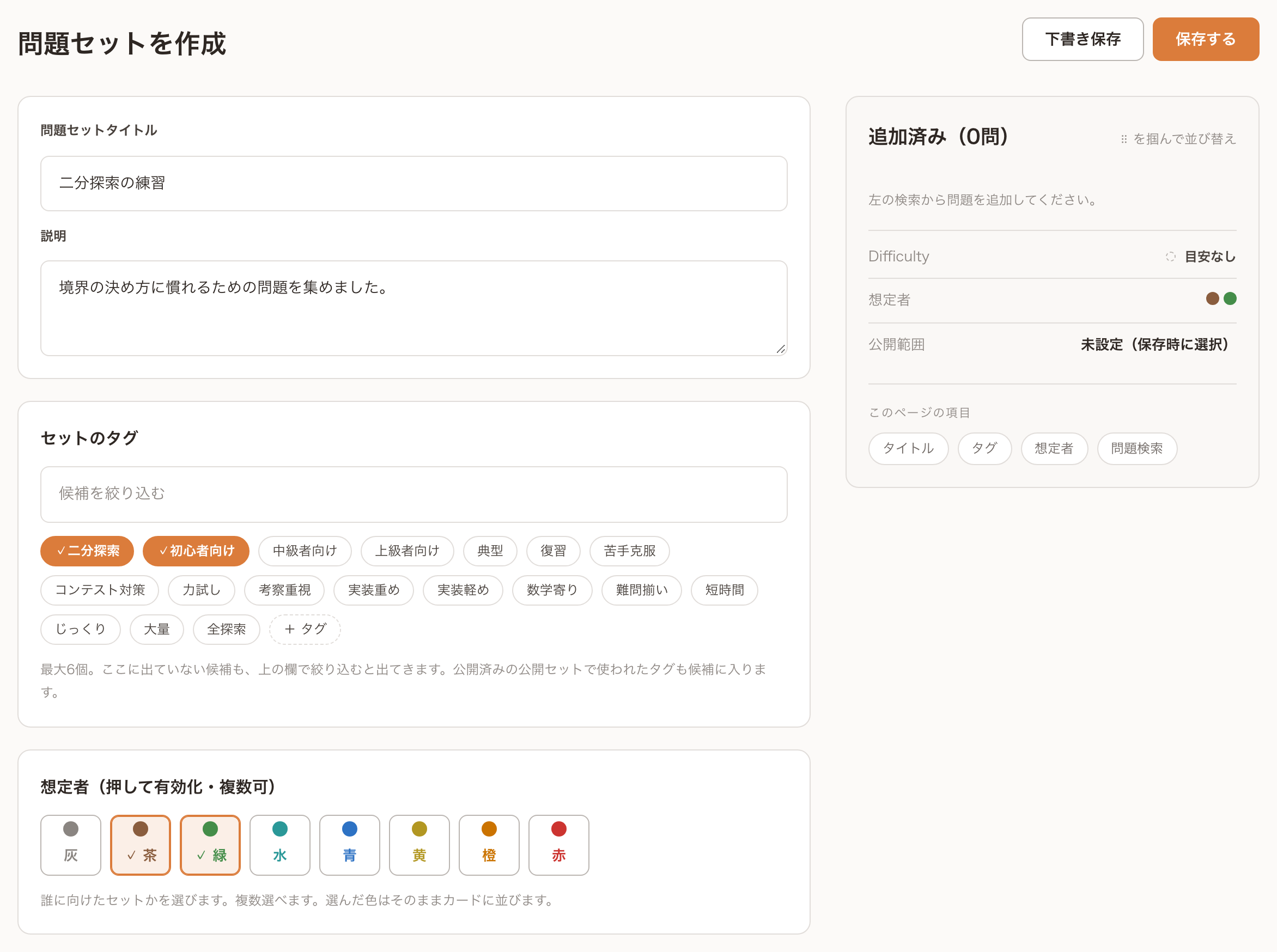The width and height of the screenshot is (1277, 952).
Task: Click the 下書き保存 button
Action: pyautogui.click(x=1082, y=39)
